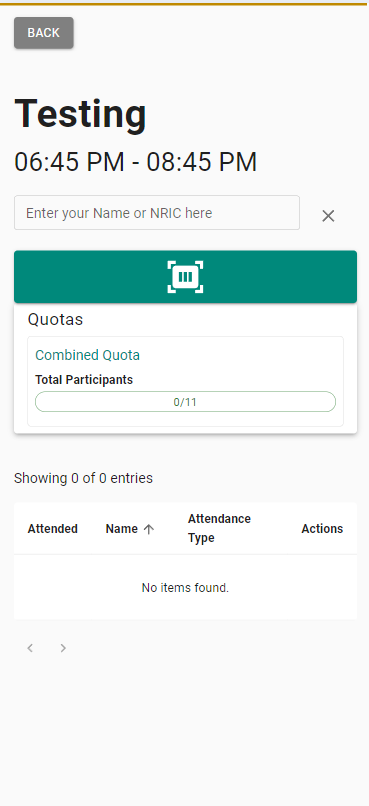This screenshot has width=369, height=806.
Task: Click the No items found row
Action: (x=185, y=588)
